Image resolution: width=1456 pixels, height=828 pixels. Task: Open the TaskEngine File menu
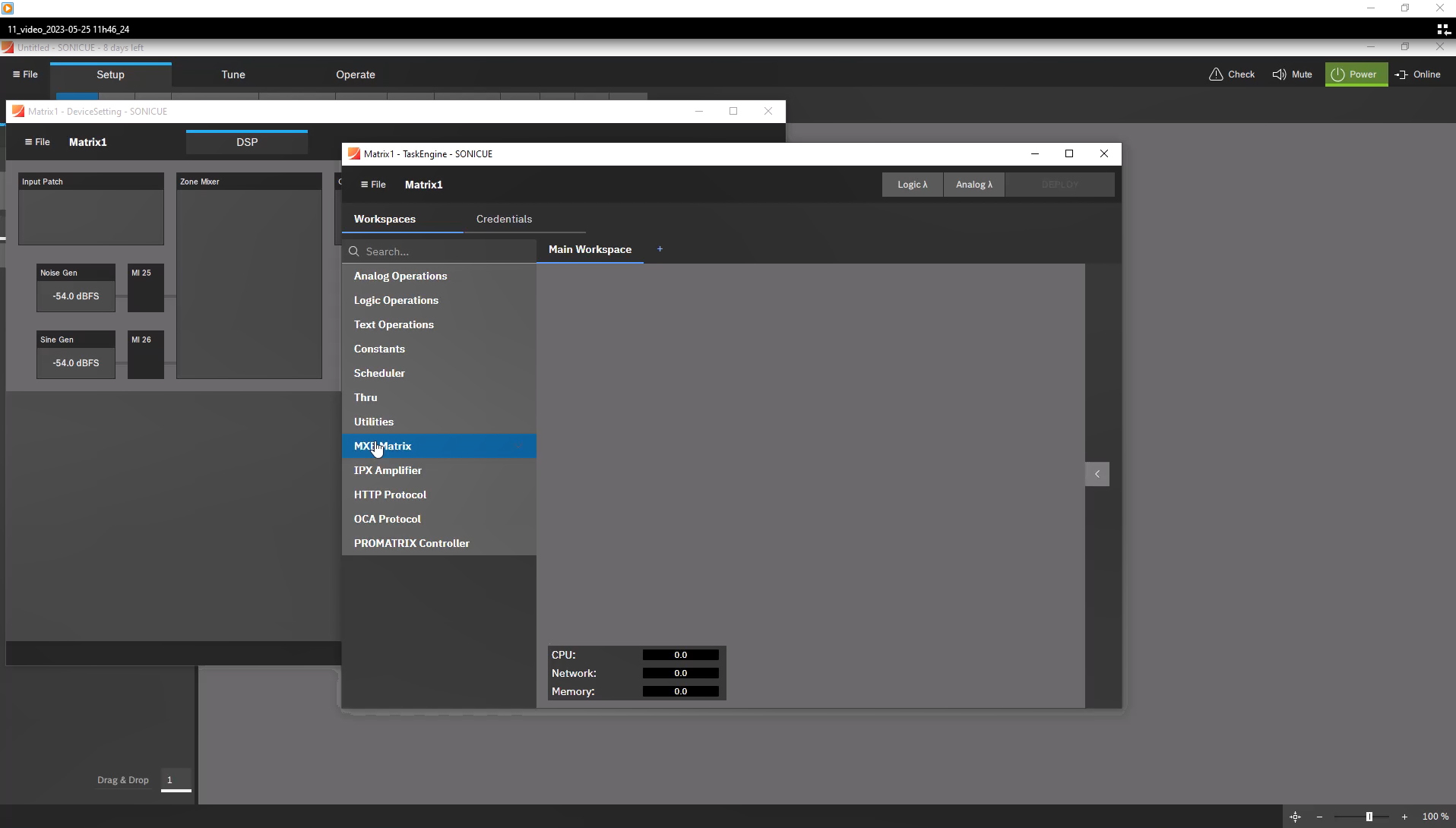[x=373, y=185]
